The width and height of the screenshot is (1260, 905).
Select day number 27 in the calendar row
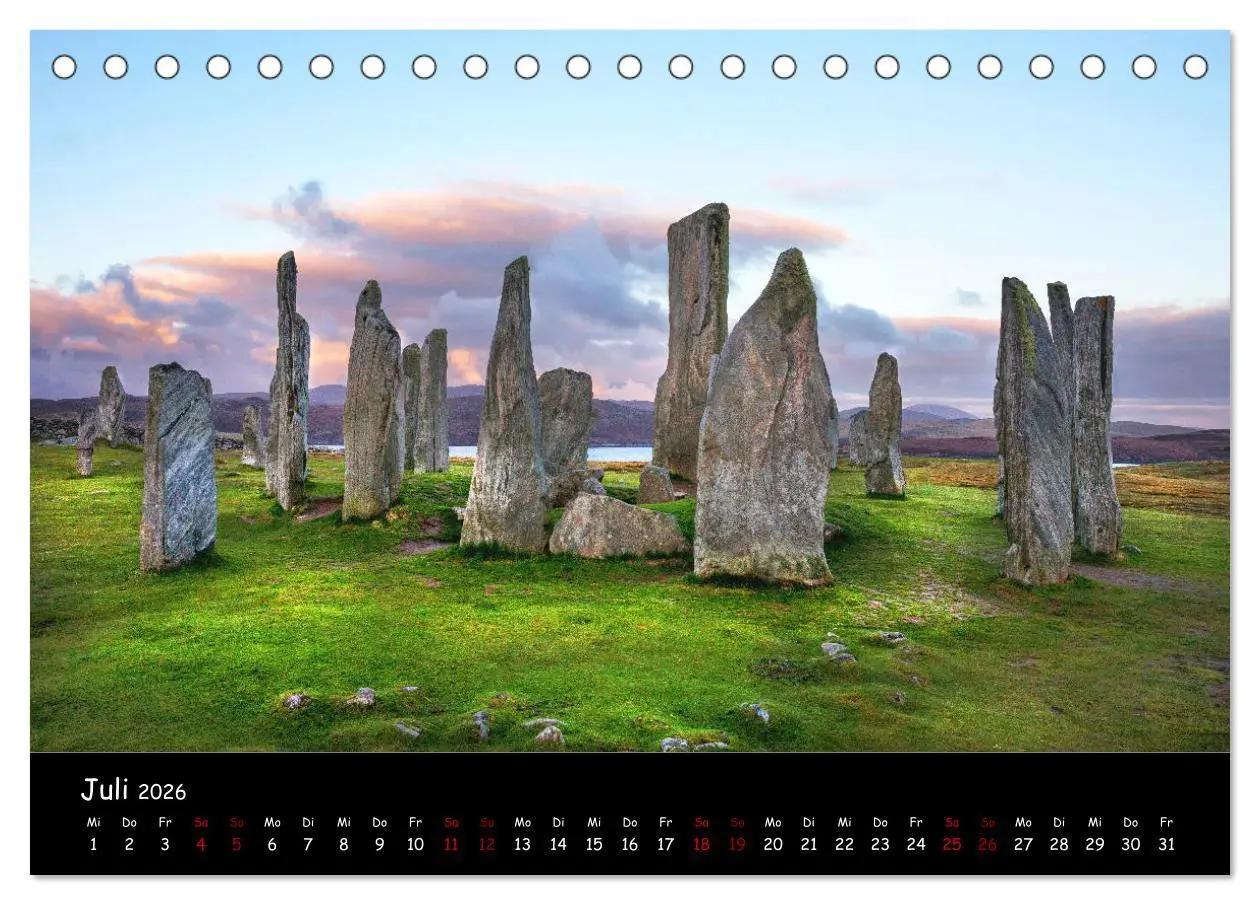[x=1023, y=844]
